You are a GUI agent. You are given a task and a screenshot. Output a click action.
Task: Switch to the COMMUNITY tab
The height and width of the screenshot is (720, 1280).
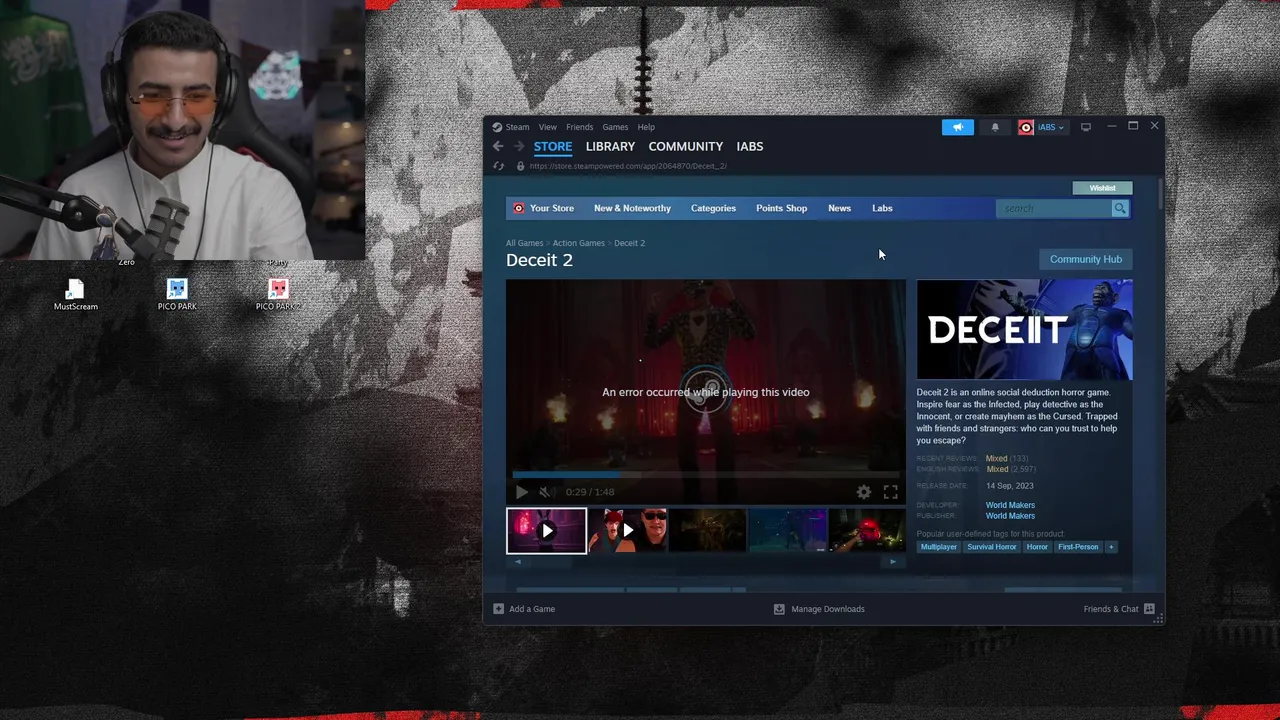pos(685,146)
